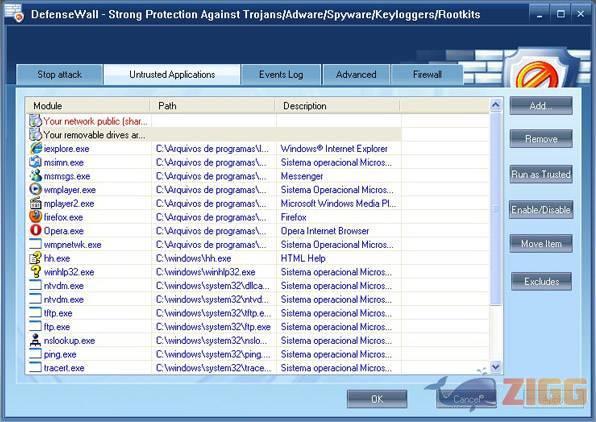
Task: Click the Run as Trusted button
Action: click(541, 175)
